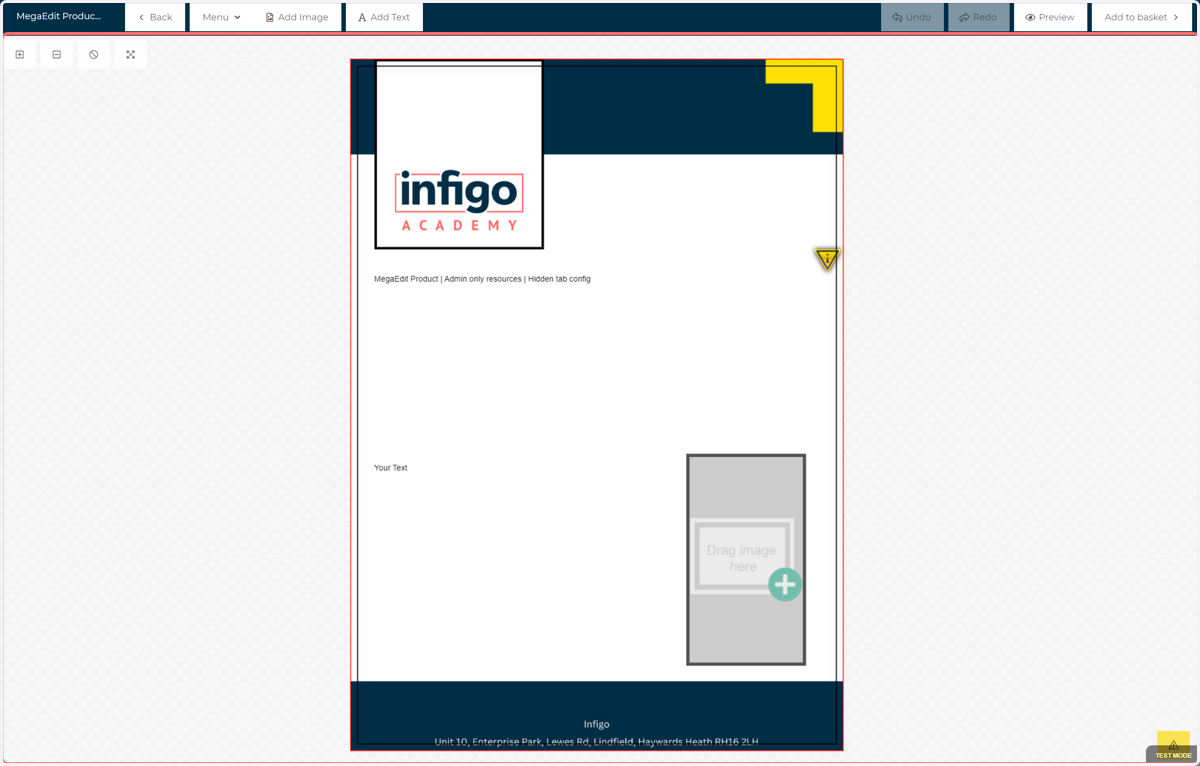Select the 'MegaEdit Product | Admin only resources' text
Screen dimensions: 1200x766
click(x=482, y=279)
